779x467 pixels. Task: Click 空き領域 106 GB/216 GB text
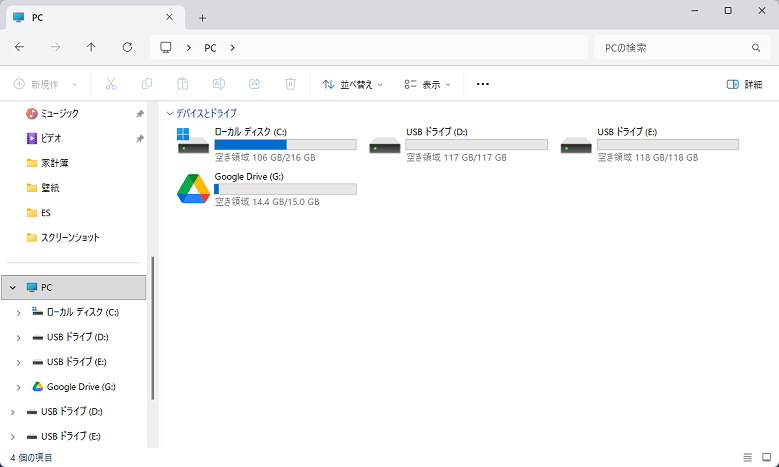[265, 158]
